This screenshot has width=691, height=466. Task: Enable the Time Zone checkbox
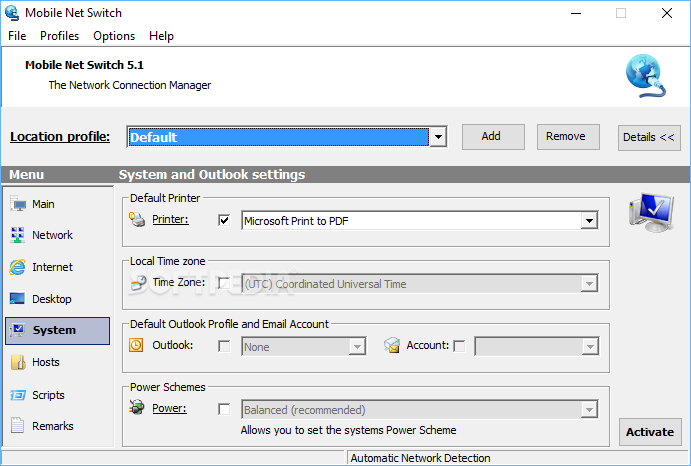coord(224,283)
